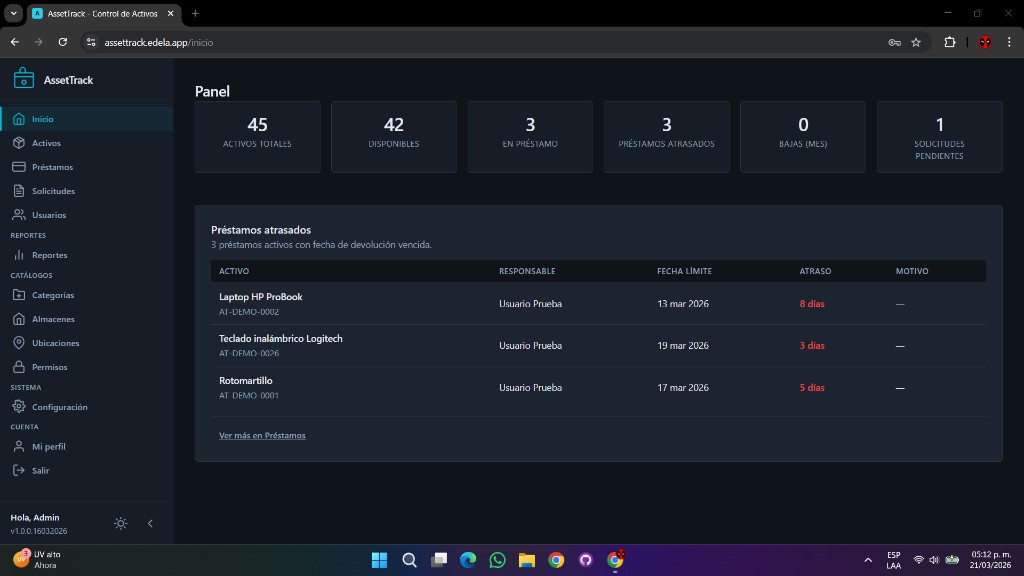Click the Ver más en Préstamos link
1024x576 pixels.
point(262,436)
